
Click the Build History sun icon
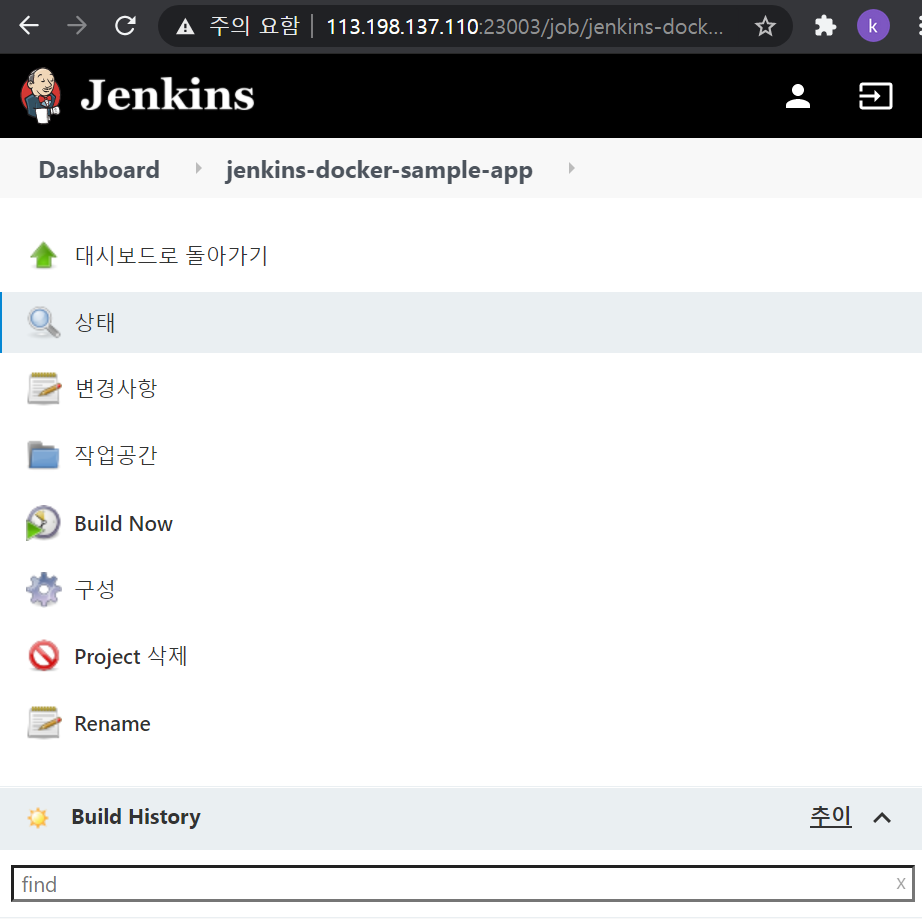pos(38,817)
